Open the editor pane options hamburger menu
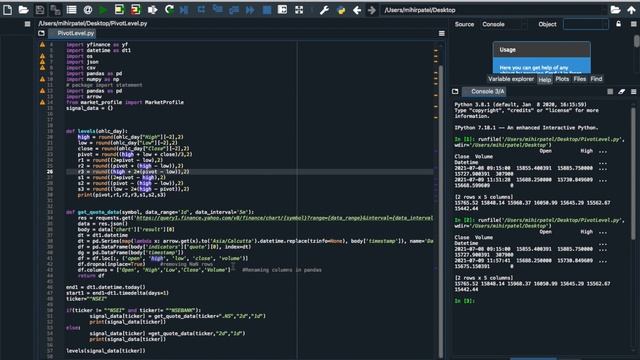The height and width of the screenshot is (360, 640). pyautogui.click(x=442, y=33)
